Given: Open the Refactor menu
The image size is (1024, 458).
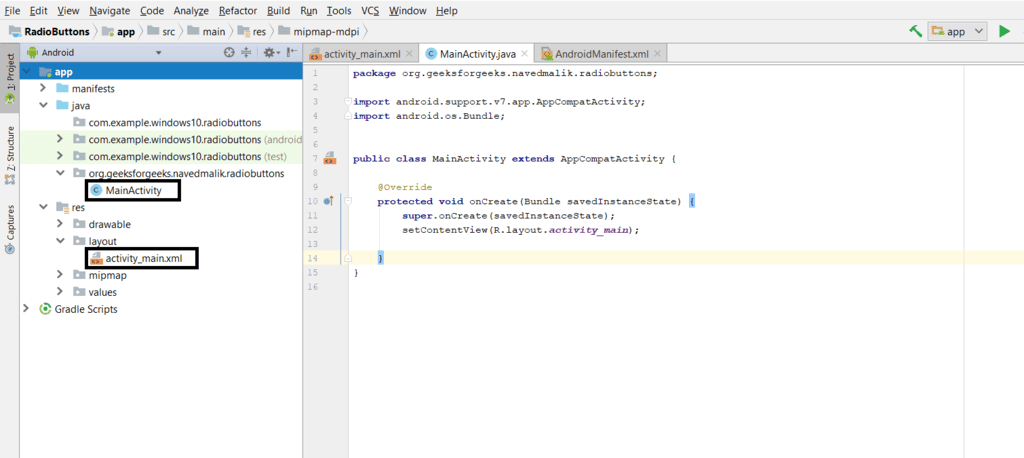Looking at the screenshot, I should tap(237, 10).
